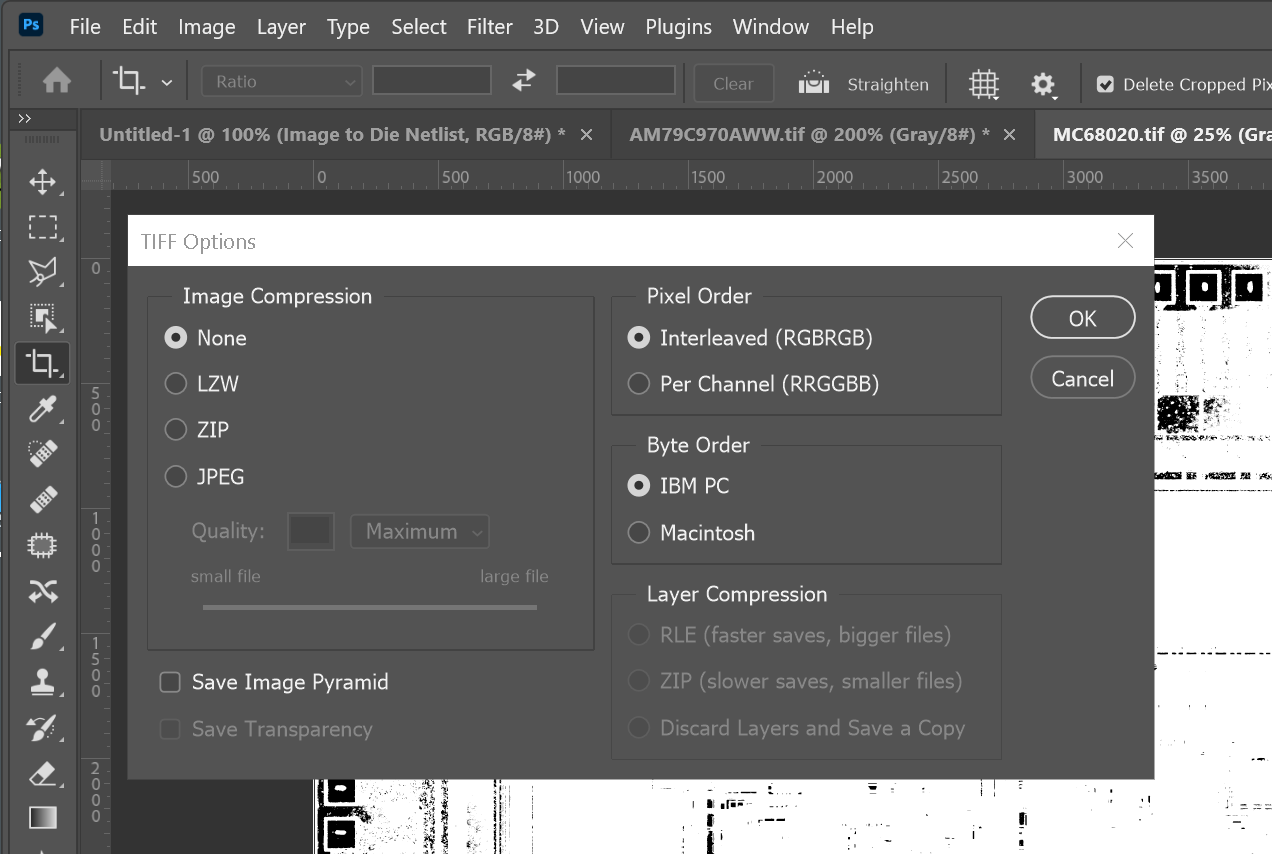Select the Spot Healing Brush tool
This screenshot has height=854, width=1272.
[42, 453]
